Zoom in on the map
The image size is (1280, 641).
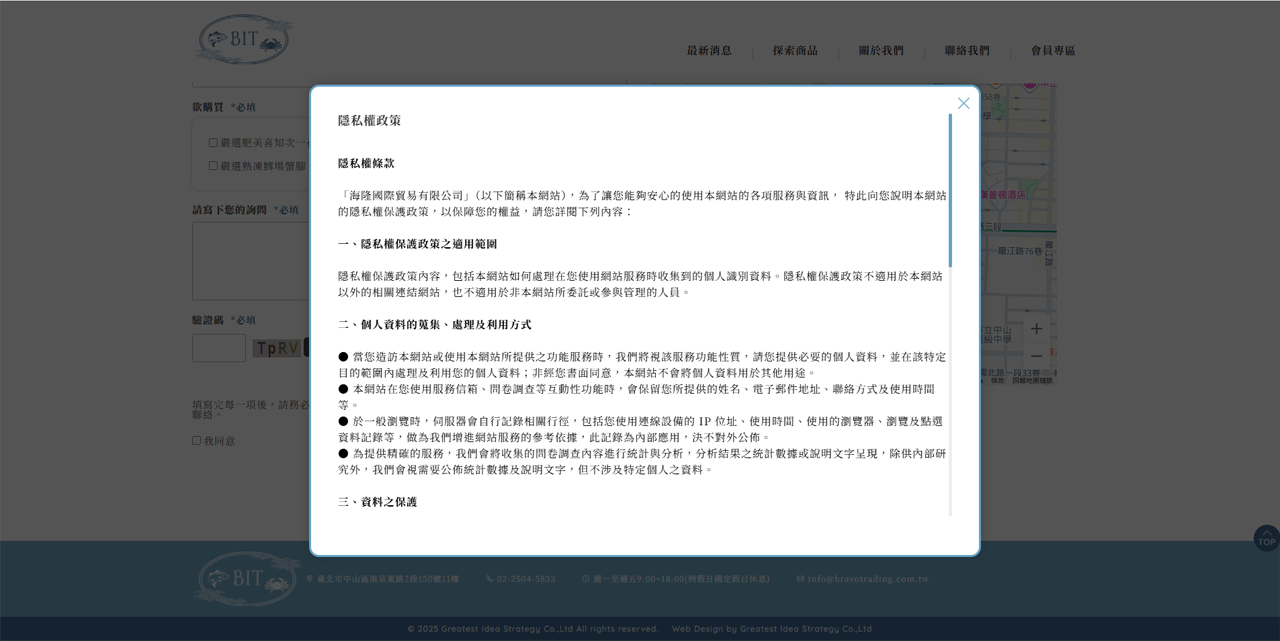[x=1036, y=329]
